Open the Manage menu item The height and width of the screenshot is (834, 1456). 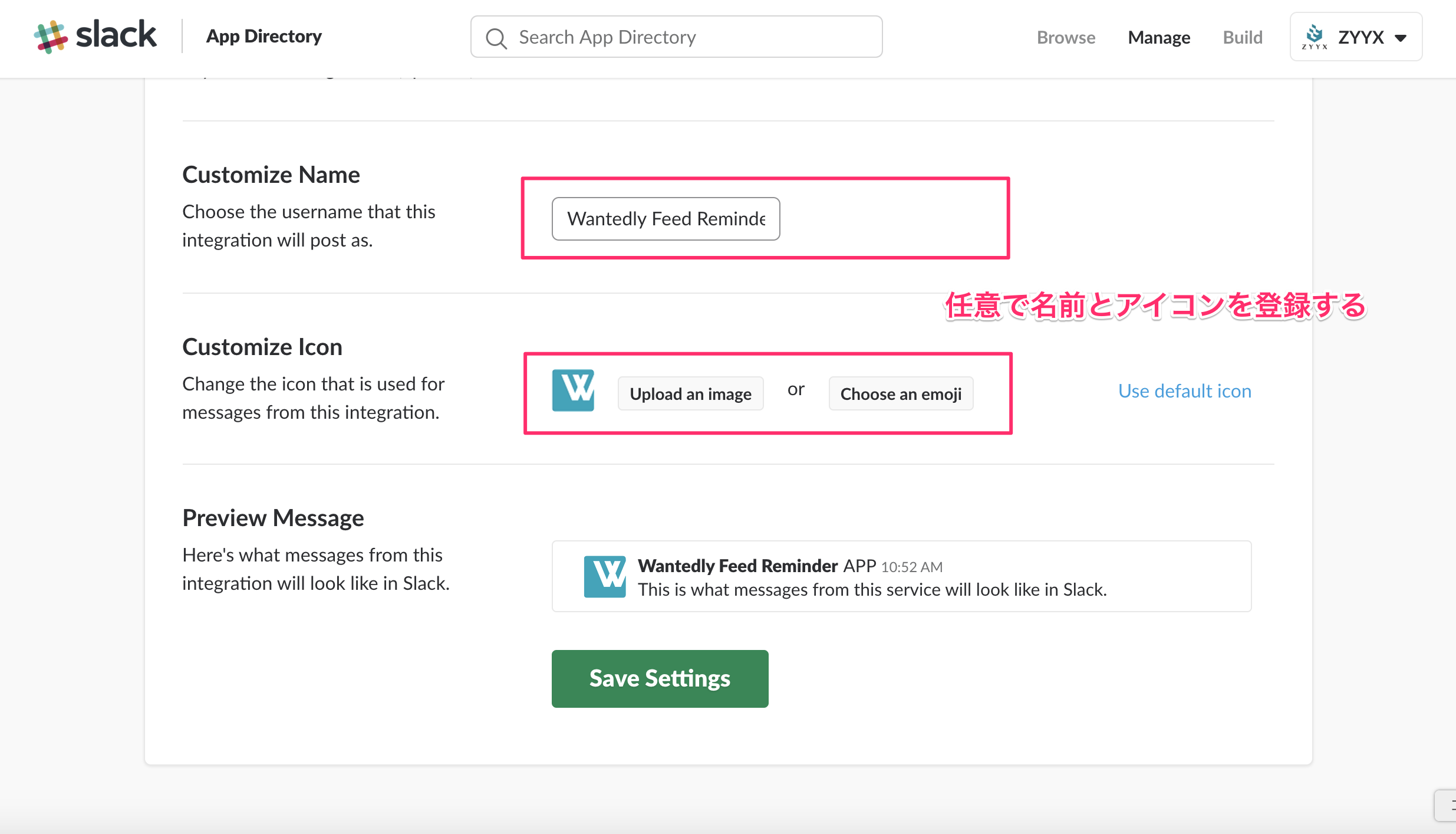click(1159, 37)
